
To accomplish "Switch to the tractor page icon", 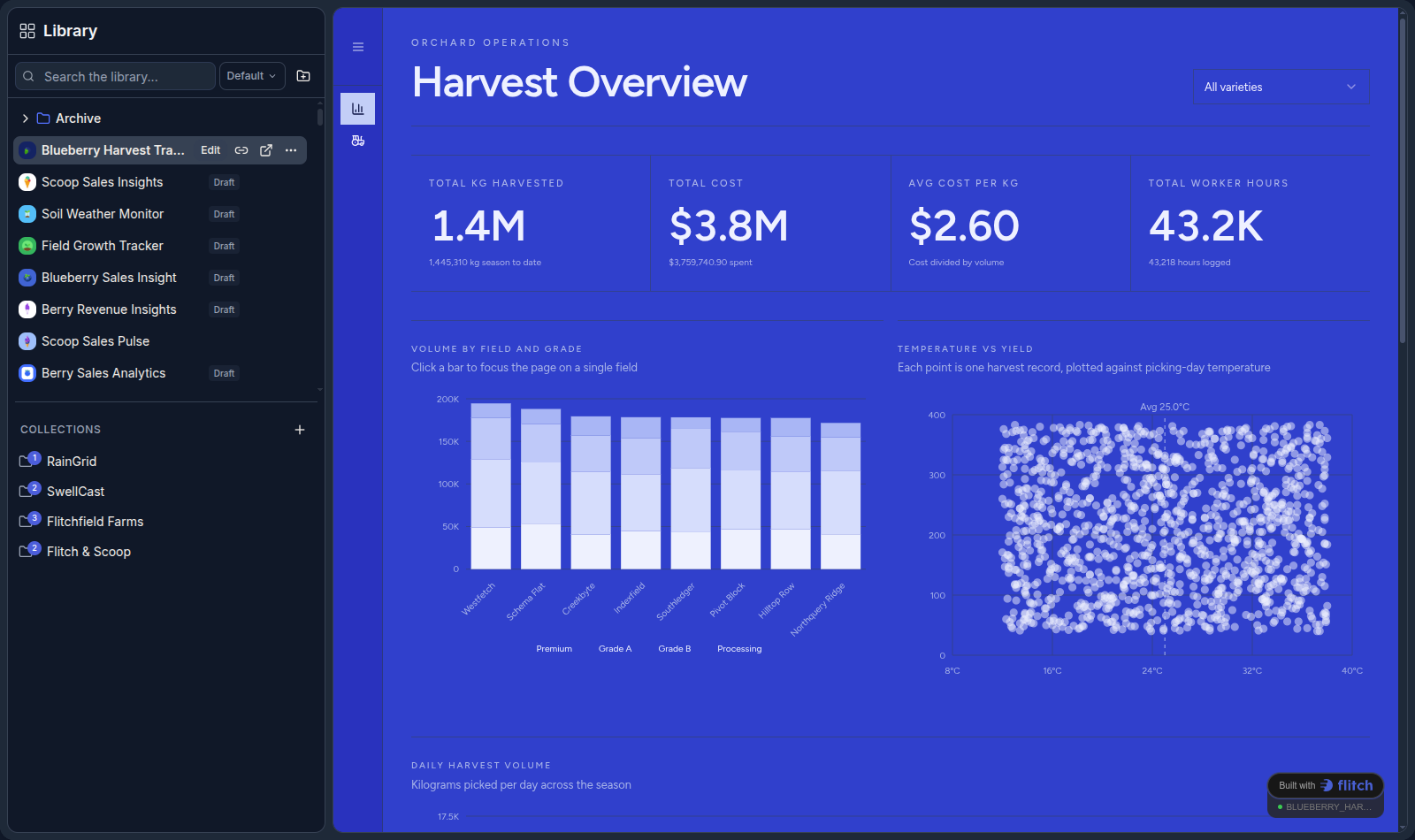I will click(358, 141).
